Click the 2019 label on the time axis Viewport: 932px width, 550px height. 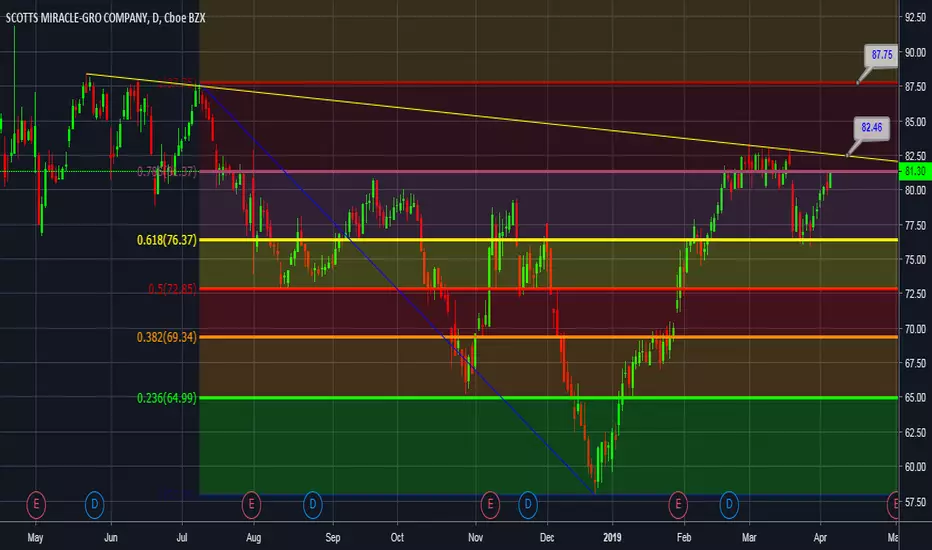click(612, 538)
